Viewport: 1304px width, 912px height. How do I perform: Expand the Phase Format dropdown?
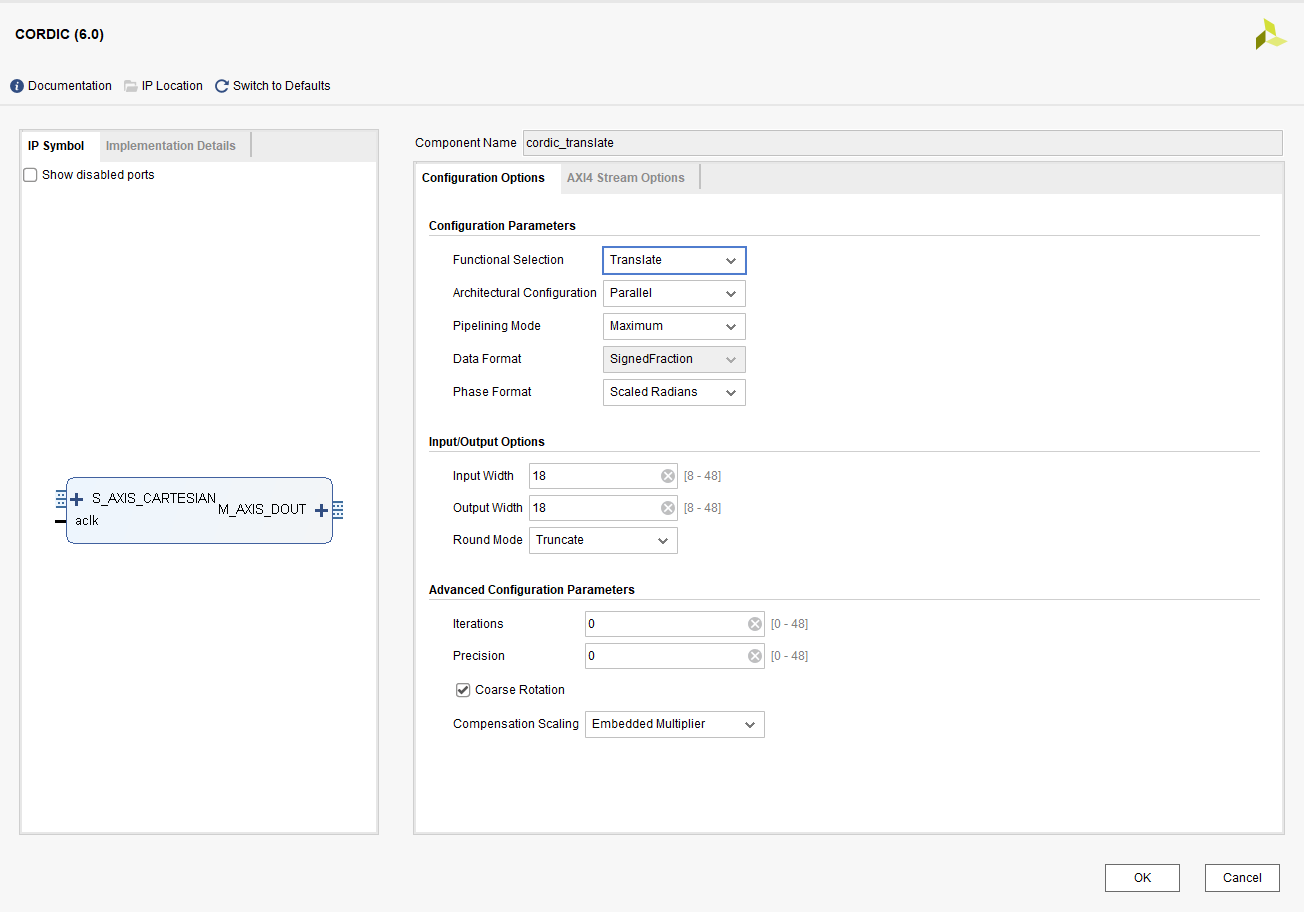(674, 392)
